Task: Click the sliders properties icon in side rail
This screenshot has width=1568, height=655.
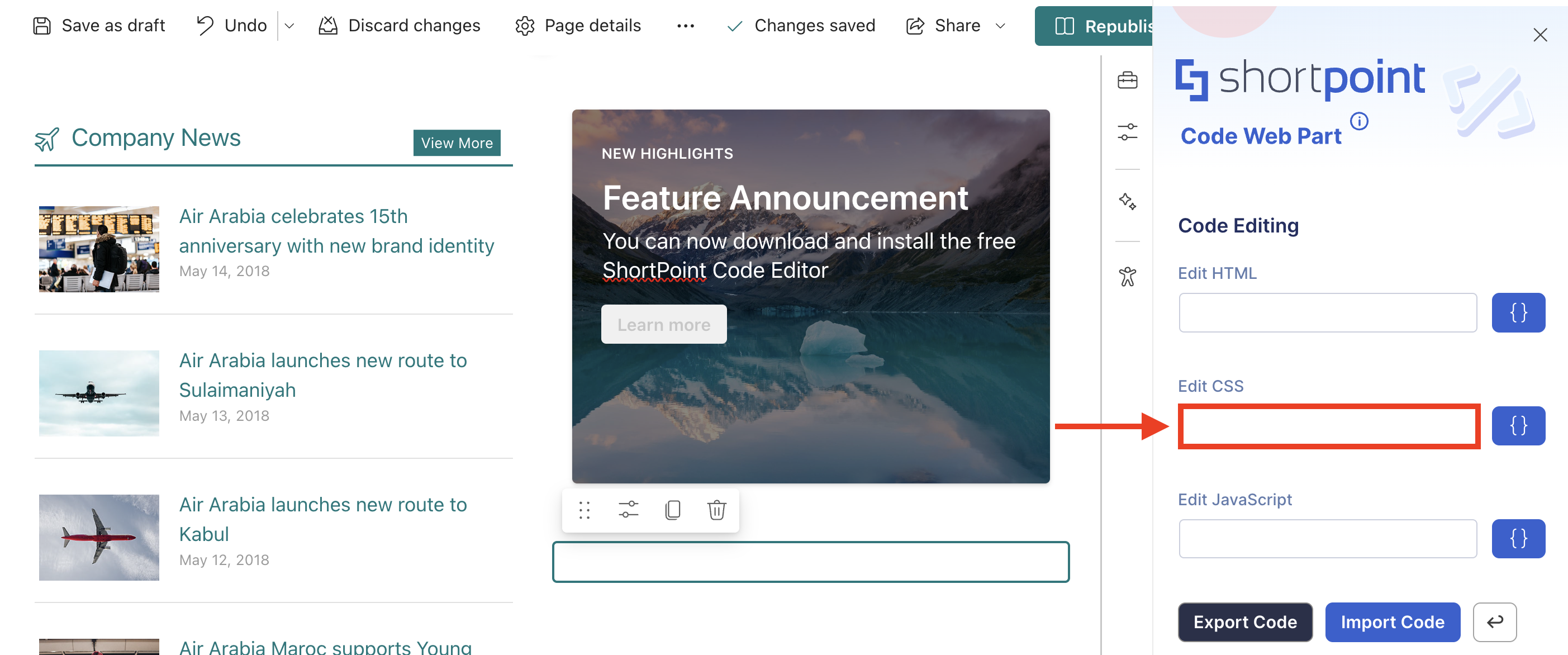Action: [x=1127, y=132]
